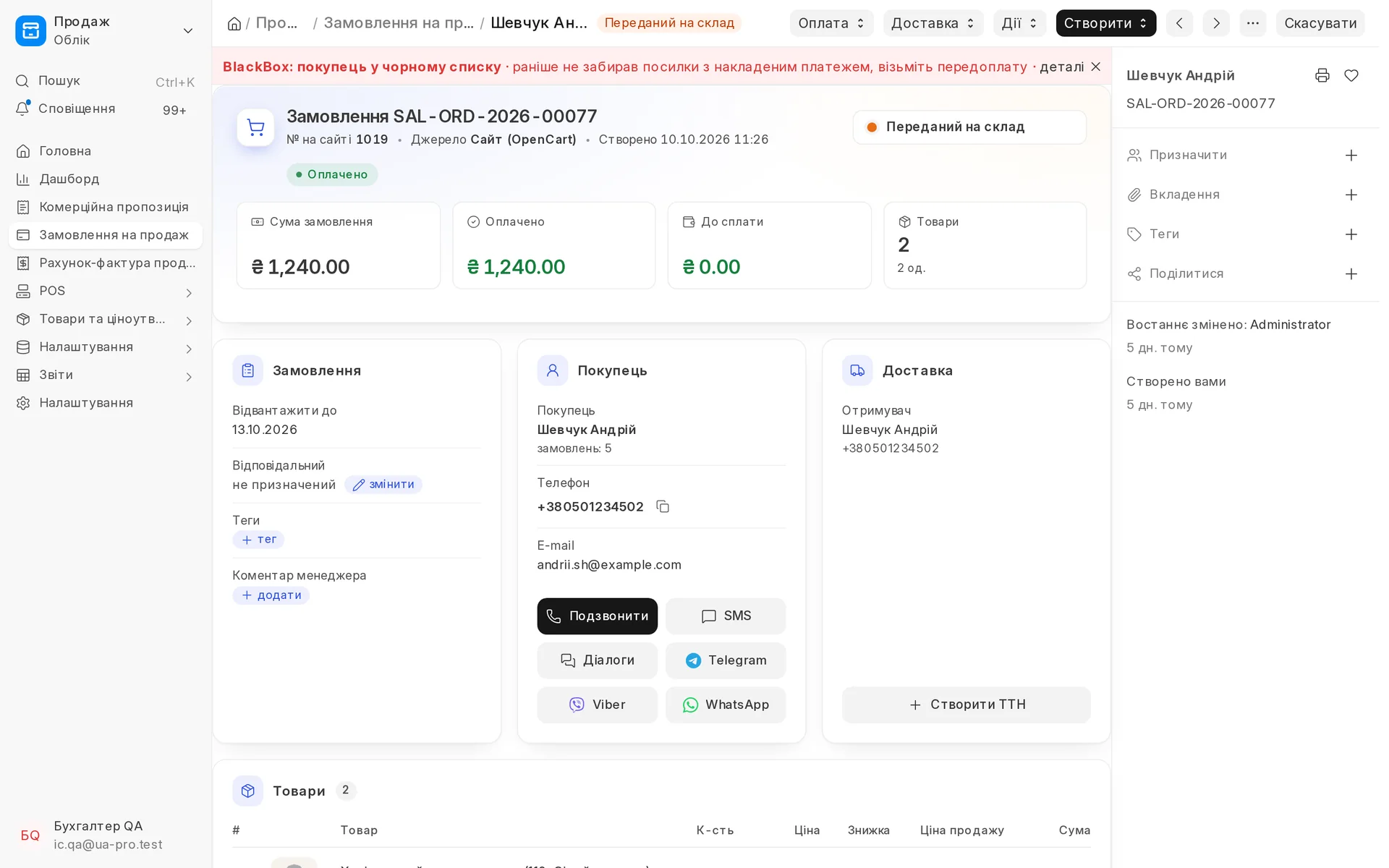This screenshot has height=868, width=1389.
Task: Open Діалоги button
Action: point(597,660)
